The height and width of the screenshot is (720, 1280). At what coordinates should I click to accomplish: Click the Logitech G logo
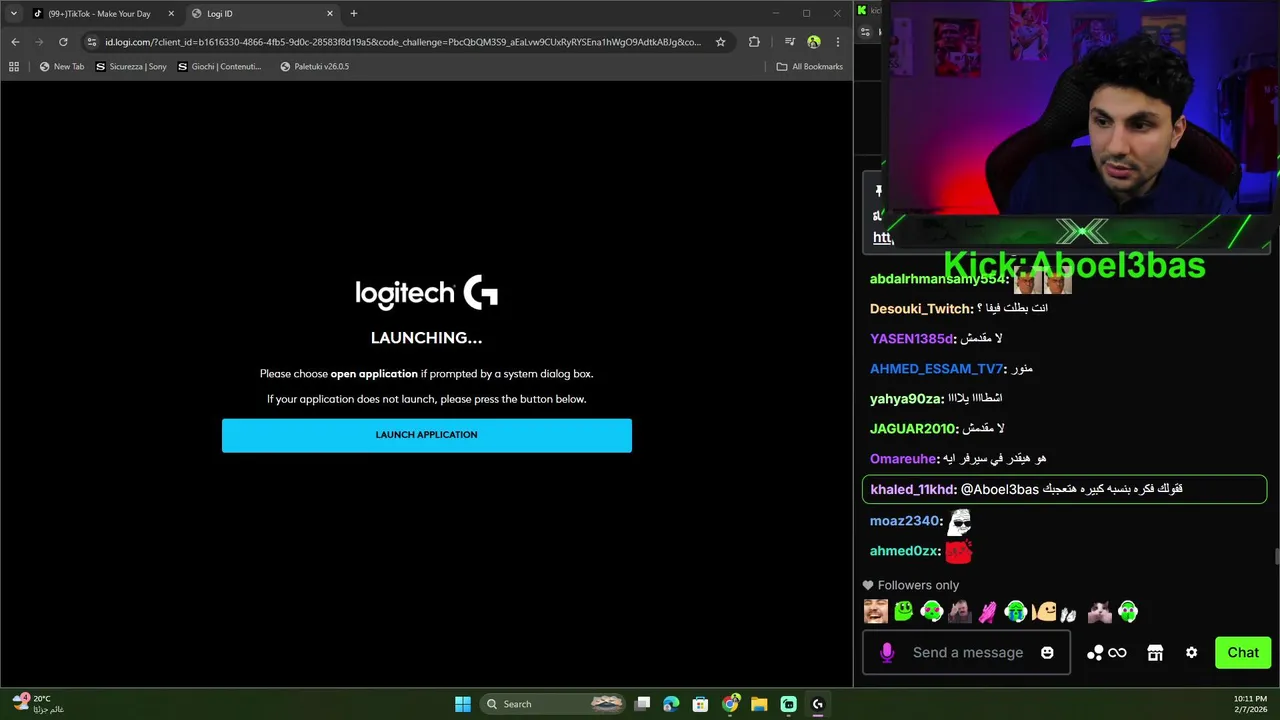427,293
